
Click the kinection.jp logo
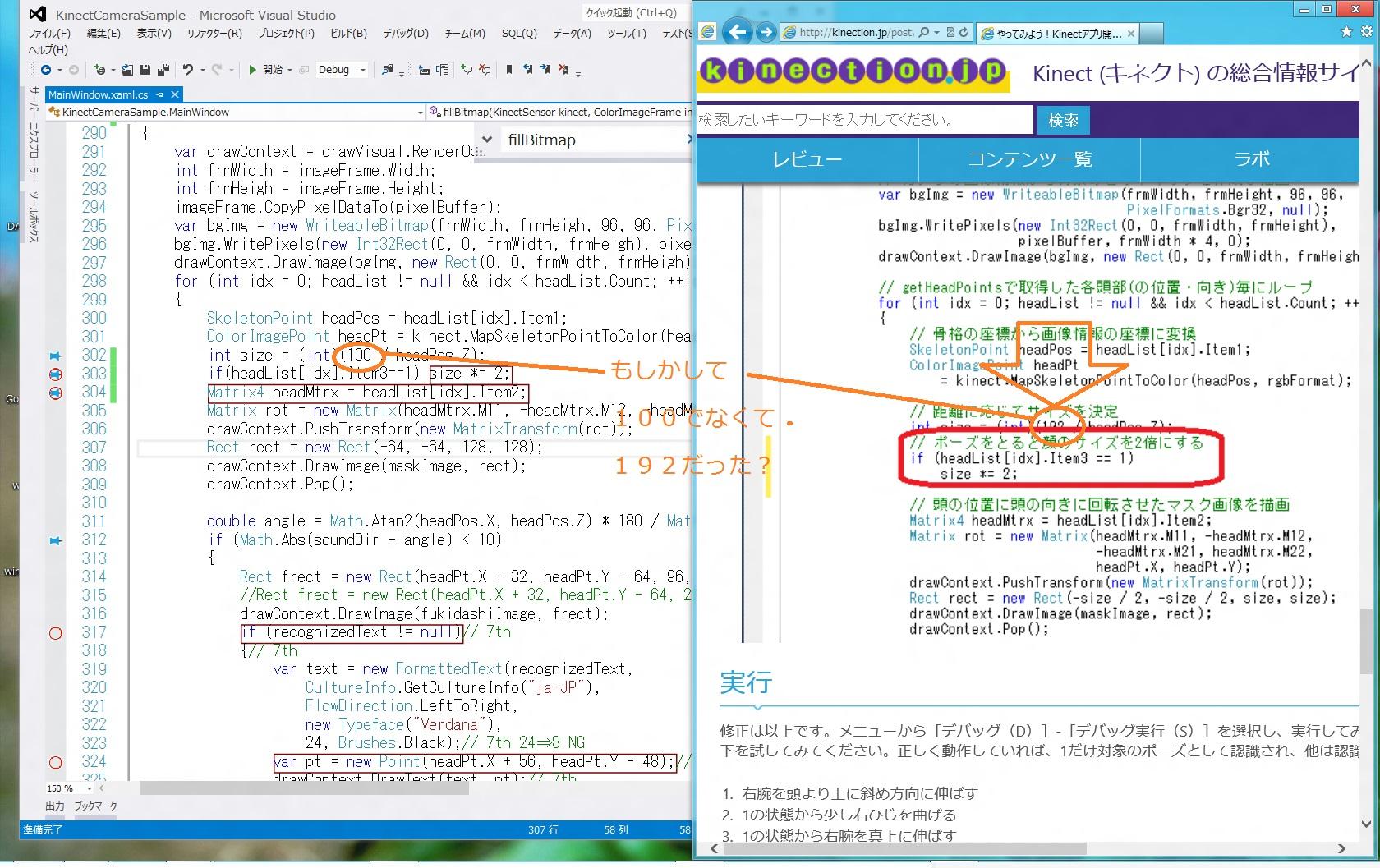coord(854,73)
